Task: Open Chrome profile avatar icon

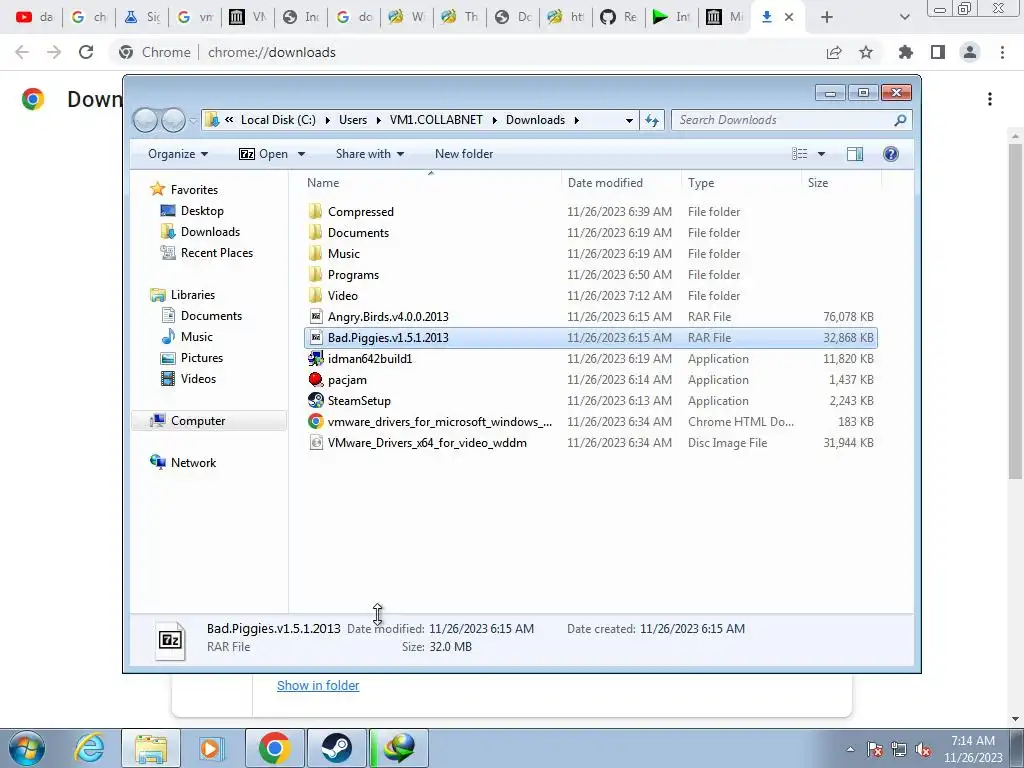Action: 970,52
